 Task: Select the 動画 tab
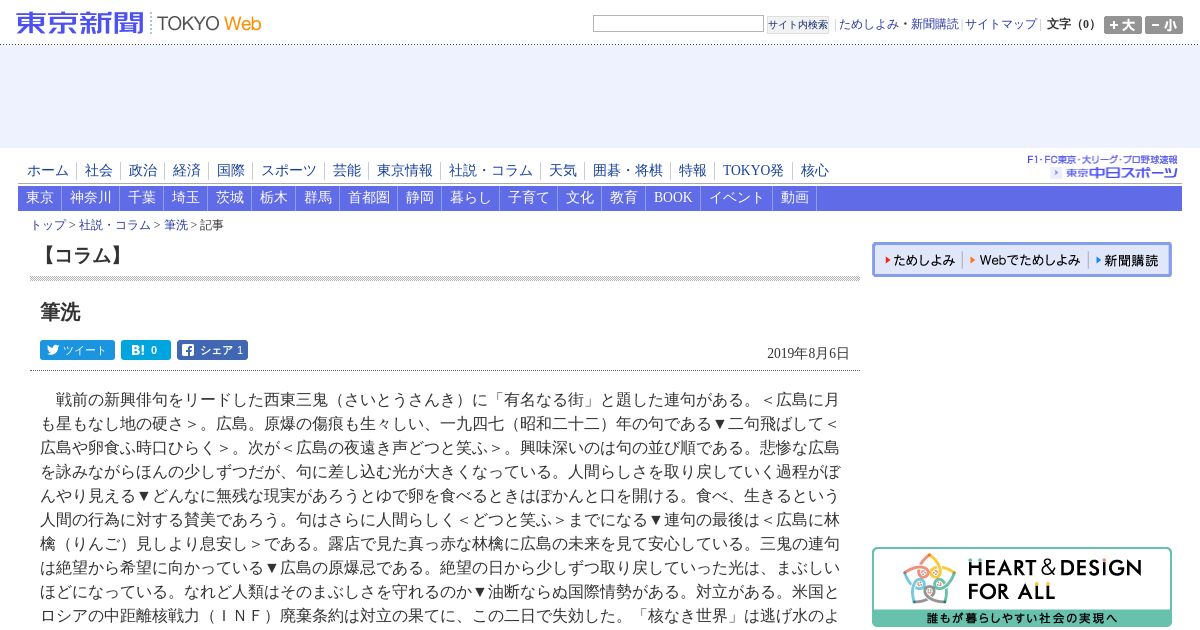pyautogui.click(x=795, y=198)
